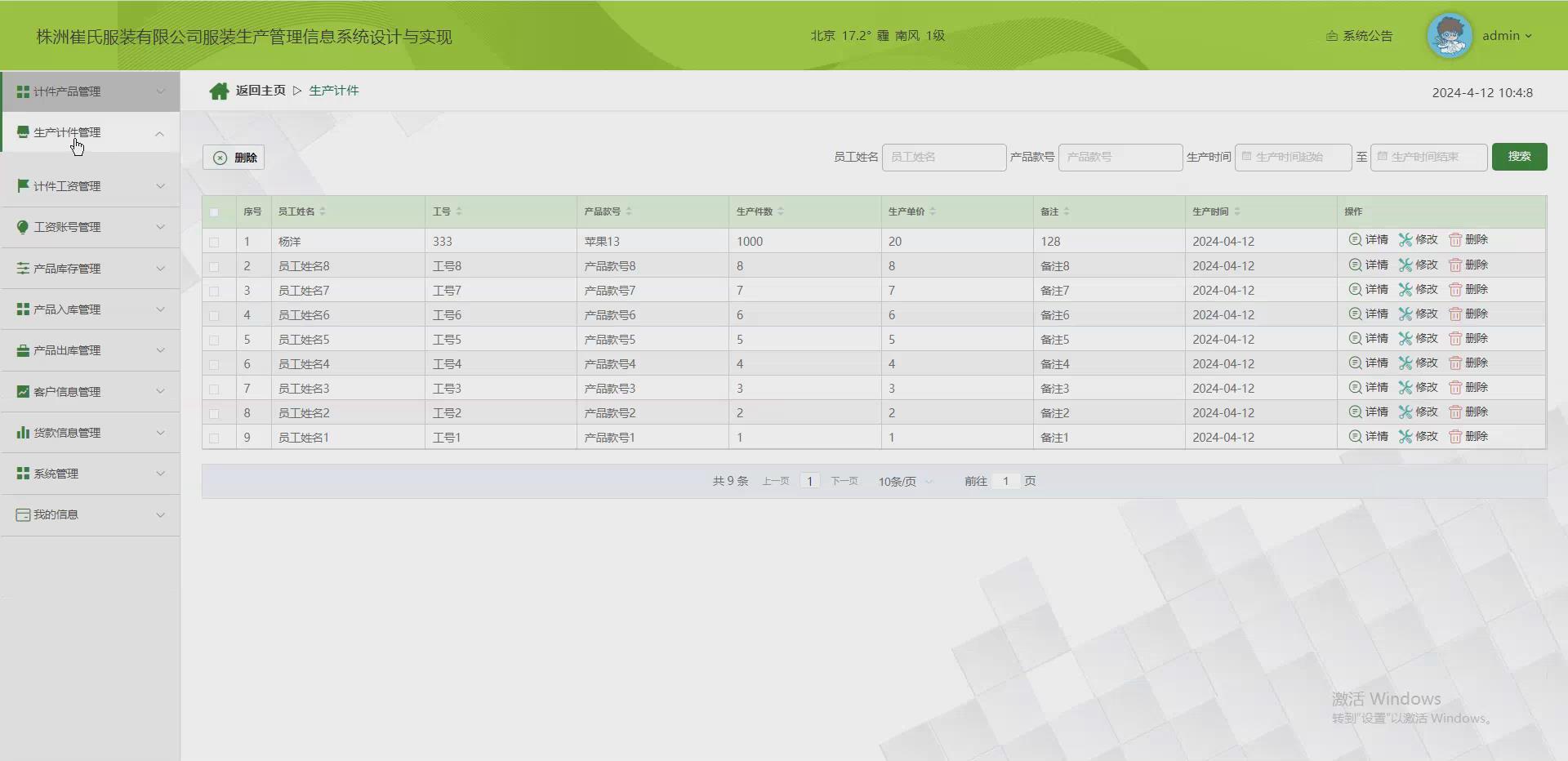1568x761 pixels.
Task: Open the 我的信息 menu
Action: pos(90,515)
